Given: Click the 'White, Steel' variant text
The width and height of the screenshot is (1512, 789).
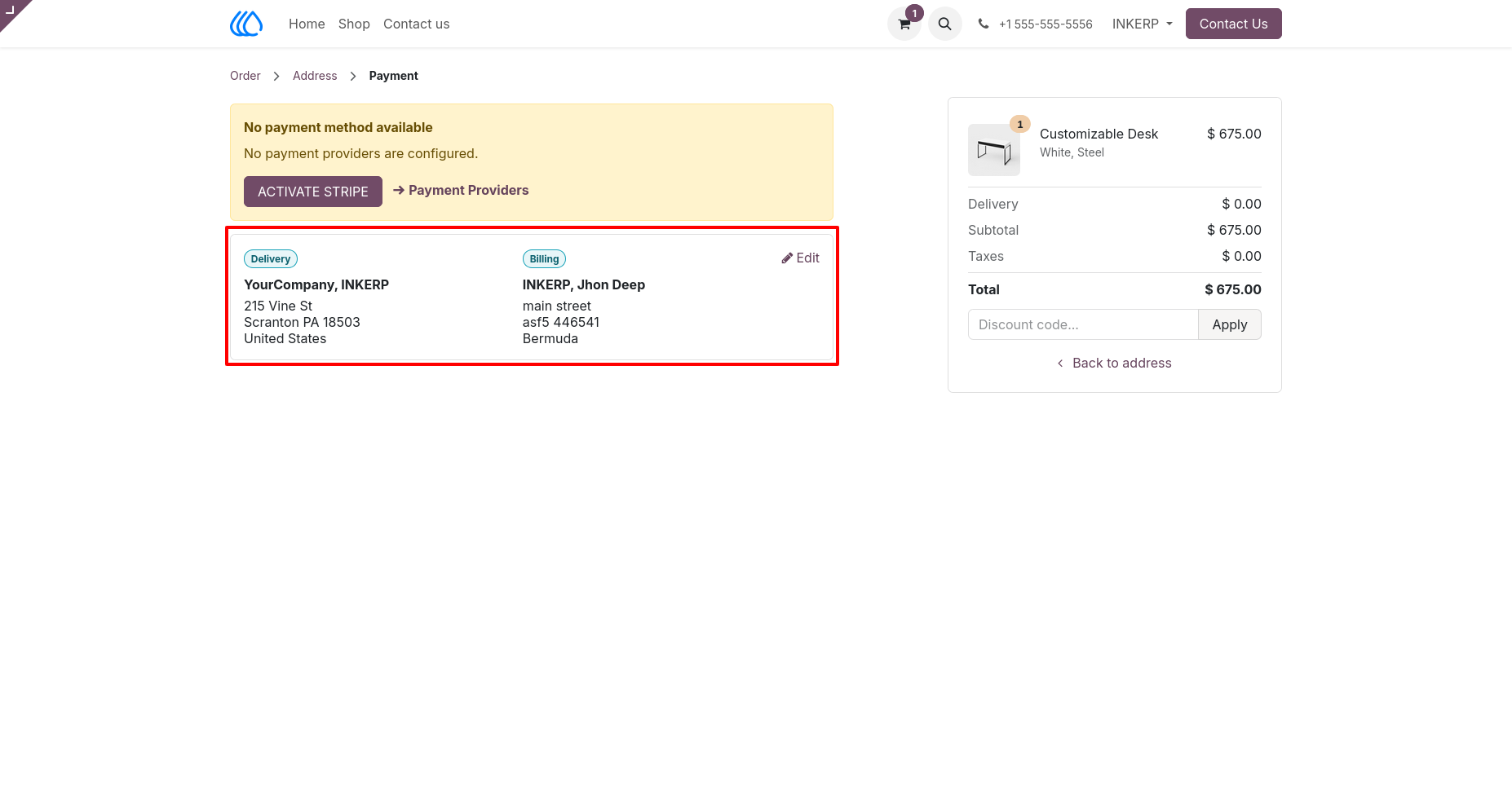Looking at the screenshot, I should [x=1072, y=152].
